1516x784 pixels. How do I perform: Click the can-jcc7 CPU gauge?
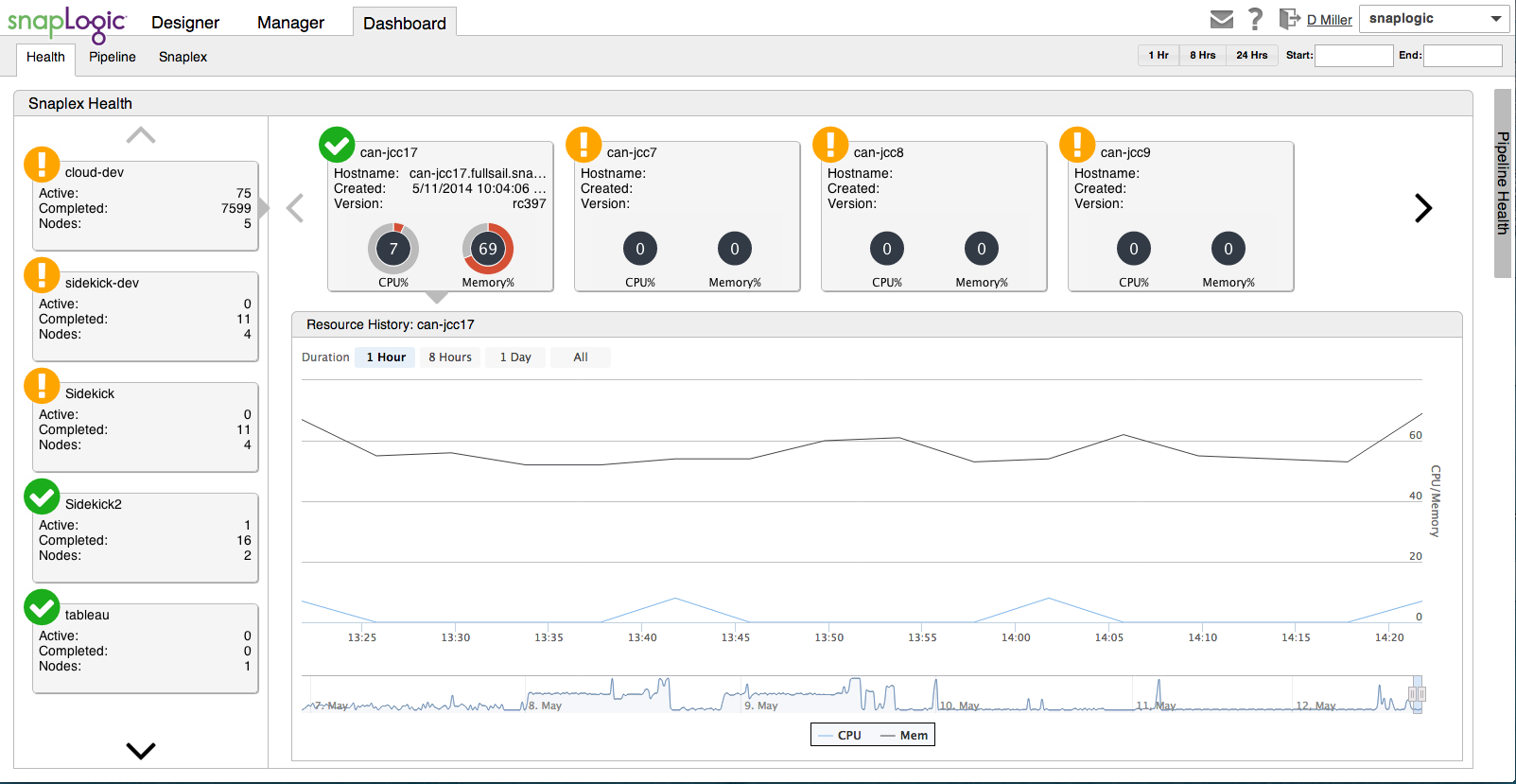click(640, 249)
